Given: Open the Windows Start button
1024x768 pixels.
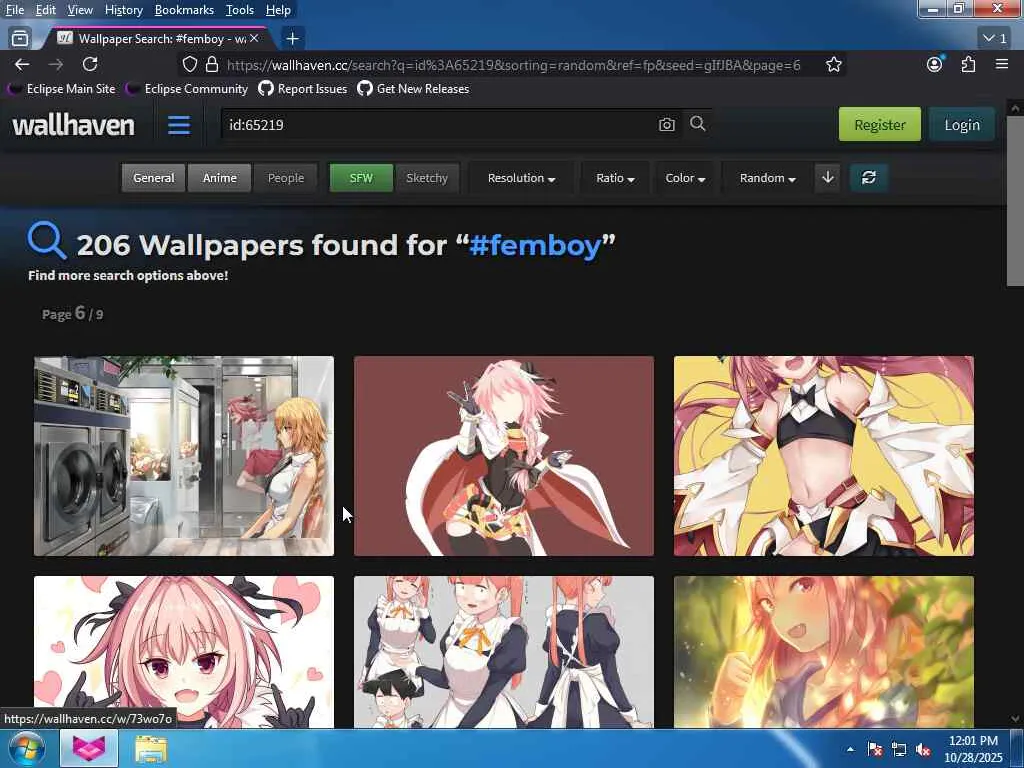Looking at the screenshot, I should coord(26,748).
